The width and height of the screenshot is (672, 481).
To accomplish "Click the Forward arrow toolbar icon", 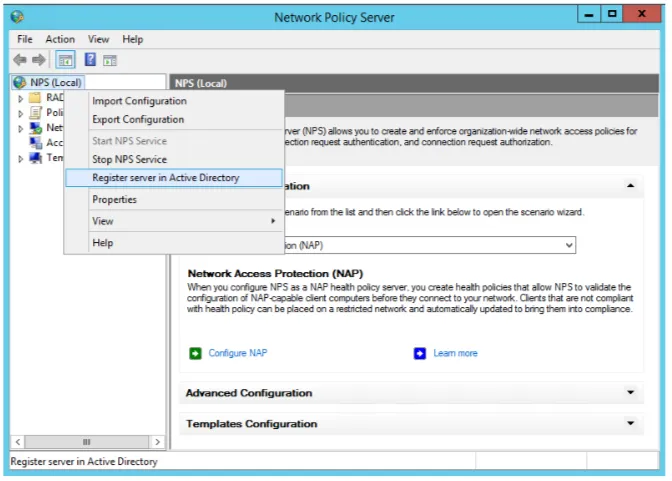I will click(39, 60).
